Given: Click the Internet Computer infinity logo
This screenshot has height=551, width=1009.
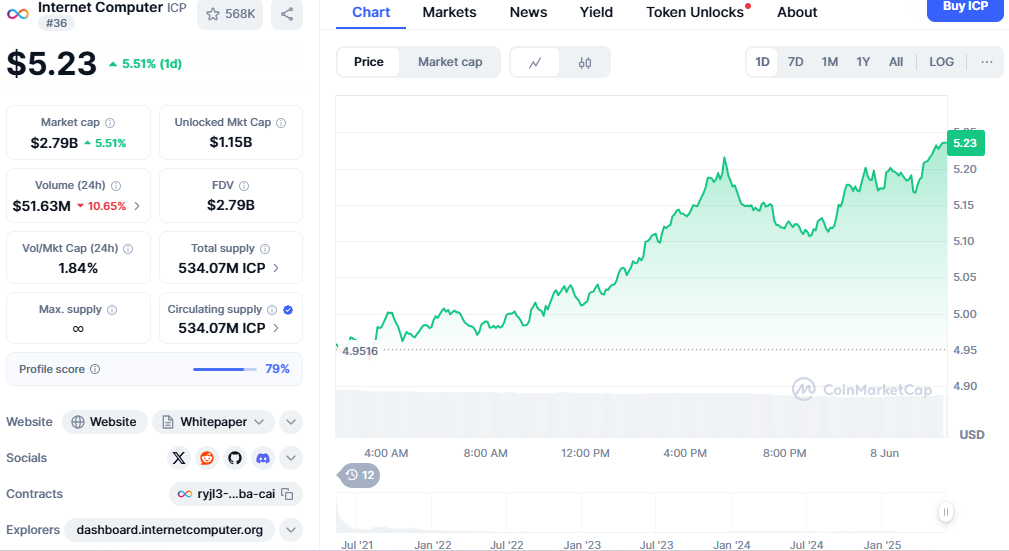Looking at the screenshot, I should point(18,14).
